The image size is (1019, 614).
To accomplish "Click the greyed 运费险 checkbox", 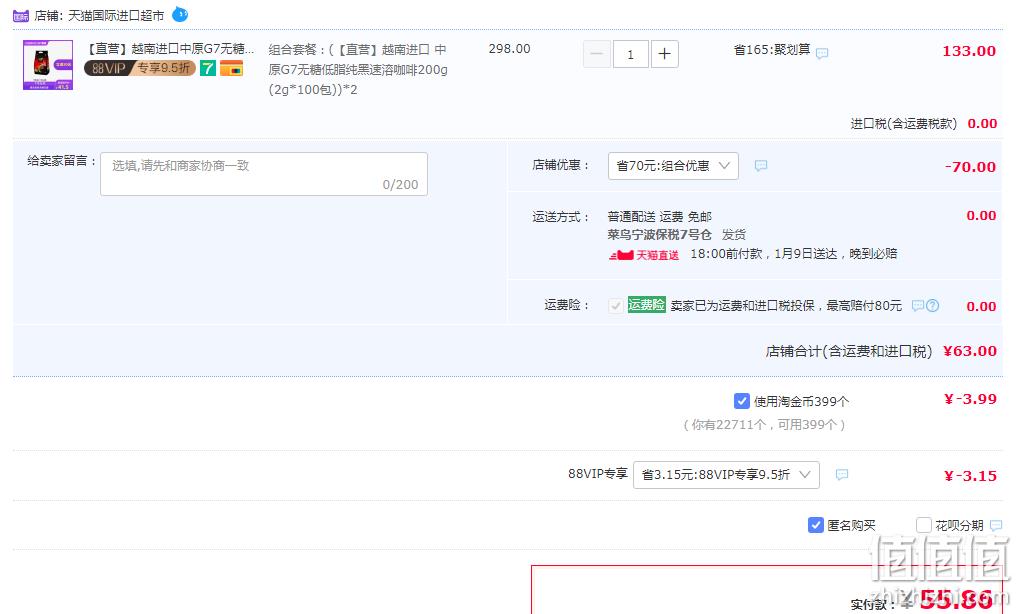I will point(615,305).
